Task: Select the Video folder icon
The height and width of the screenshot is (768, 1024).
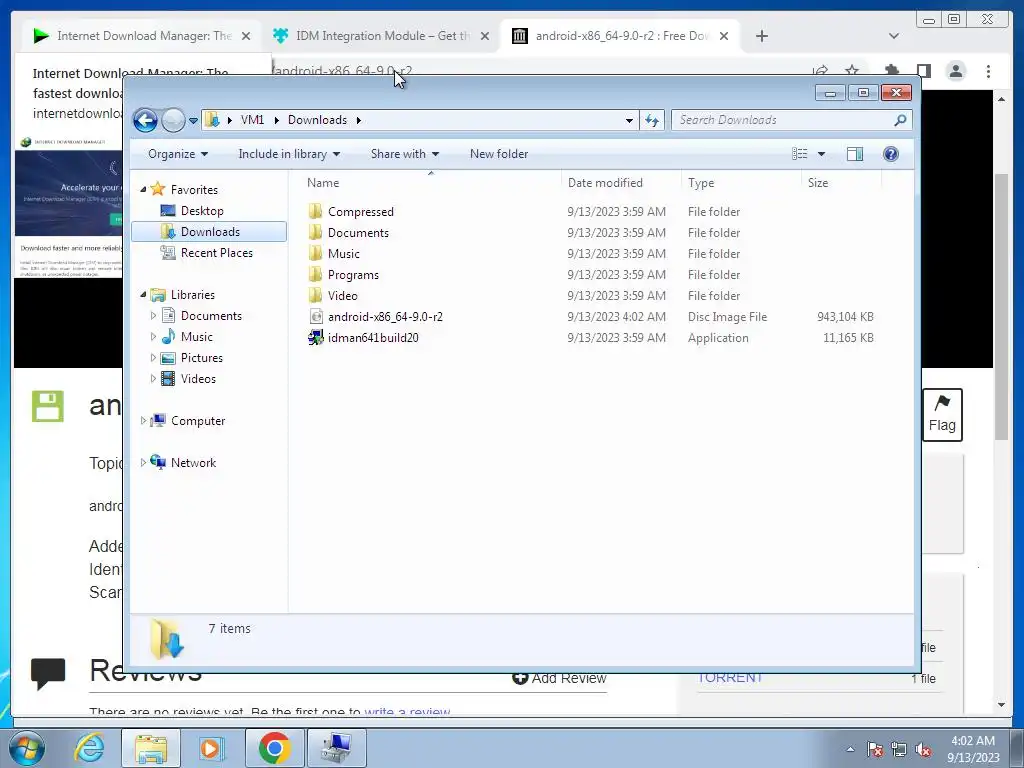Action: coord(315,295)
